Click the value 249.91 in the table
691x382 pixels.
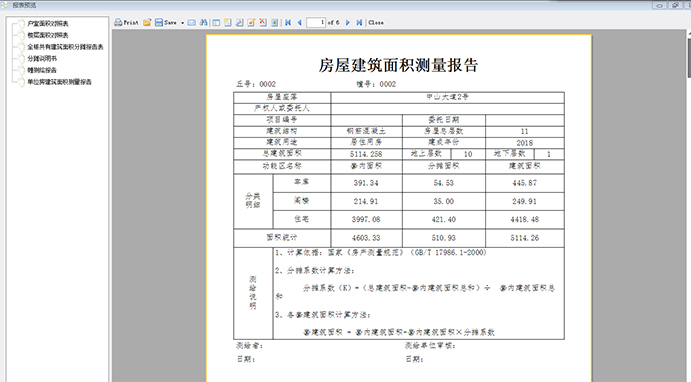pos(524,201)
